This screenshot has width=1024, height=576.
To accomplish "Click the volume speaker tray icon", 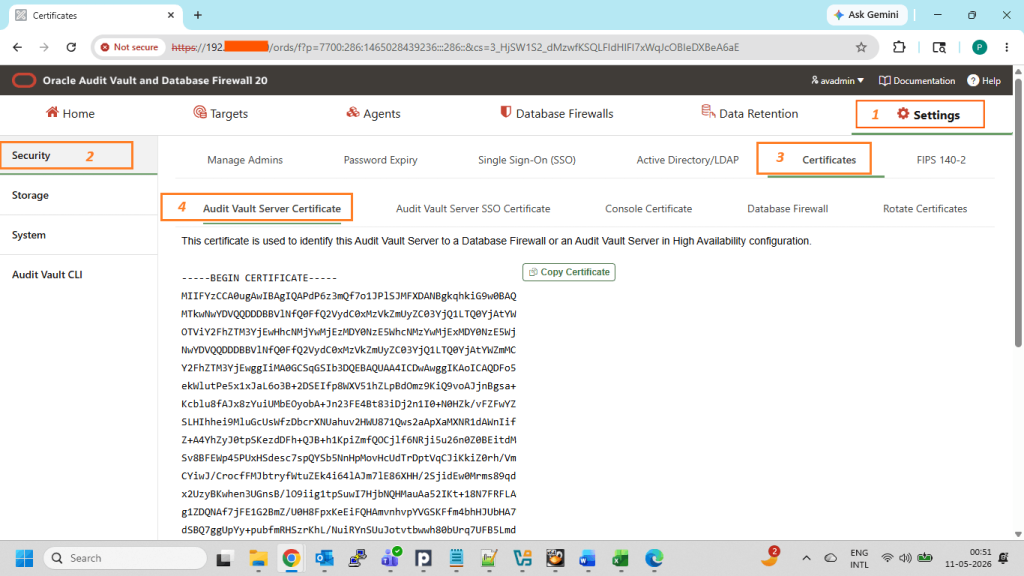I will 905,558.
